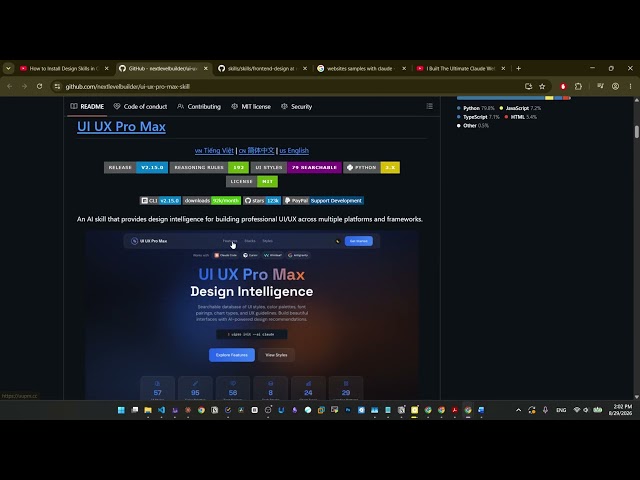Click the License MIT badge
Viewport: 640px width, 480px height.
pos(252,181)
